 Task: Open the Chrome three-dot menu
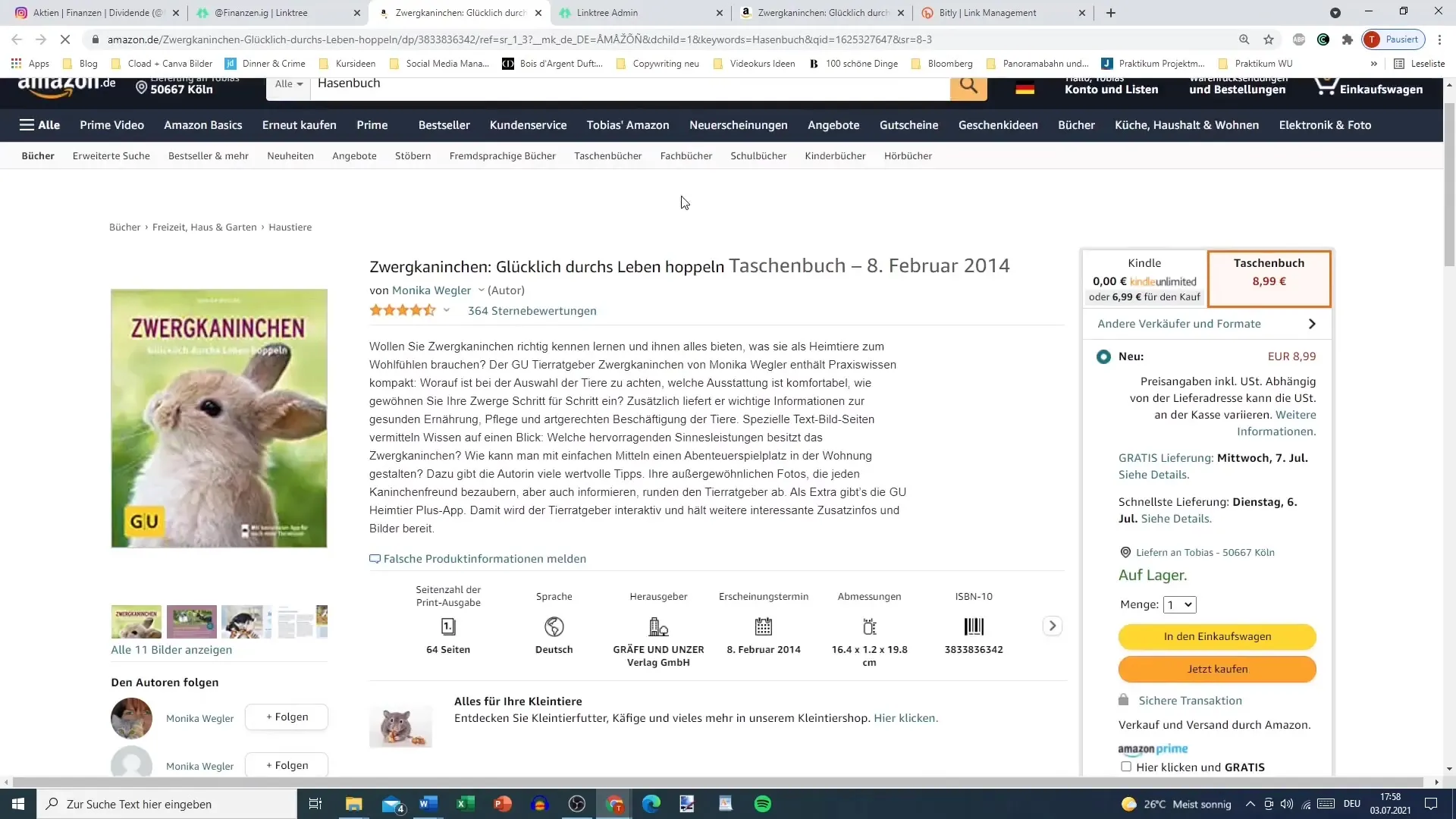pos(1439,39)
